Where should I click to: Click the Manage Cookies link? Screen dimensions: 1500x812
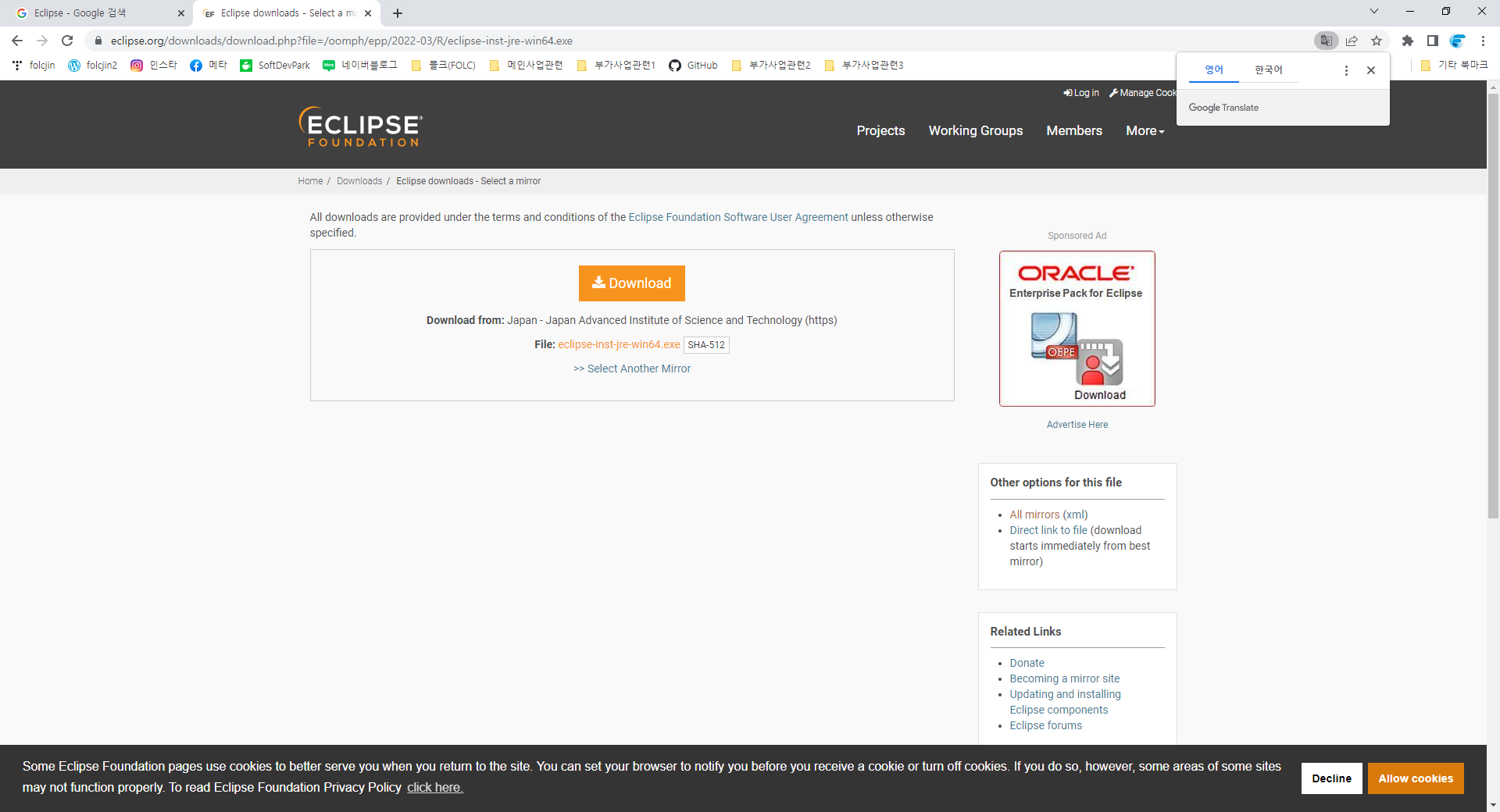click(x=1143, y=93)
